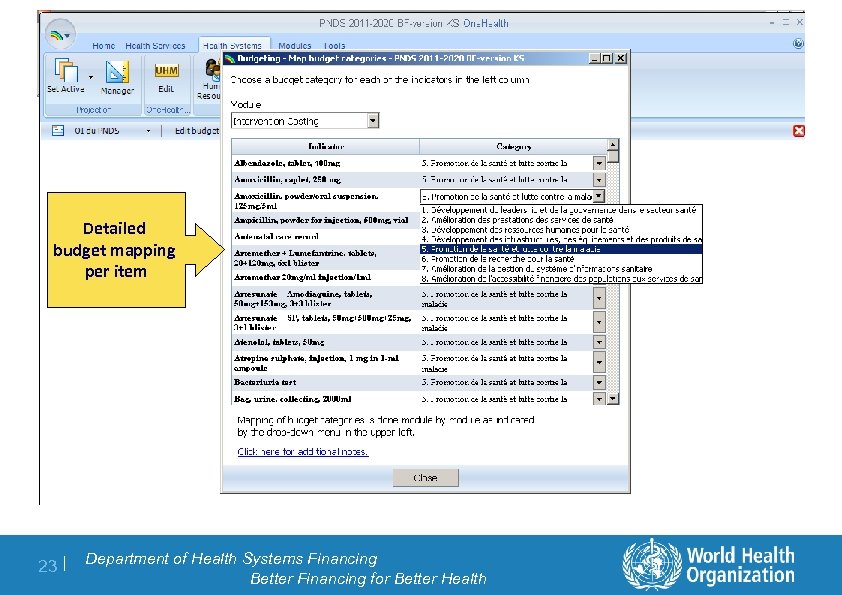The height and width of the screenshot is (595, 842).
Task: Open the Module dropdown showing Intervention Costing
Action: [x=371, y=120]
